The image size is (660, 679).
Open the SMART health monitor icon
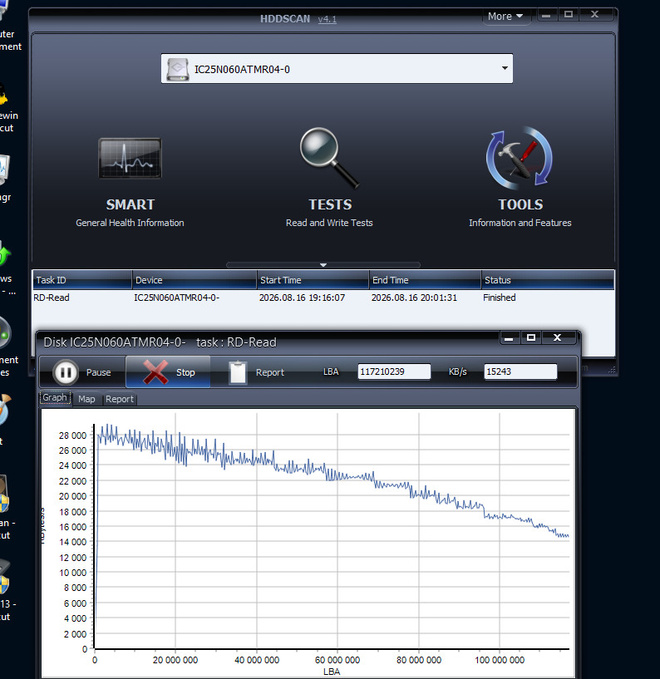[x=130, y=158]
